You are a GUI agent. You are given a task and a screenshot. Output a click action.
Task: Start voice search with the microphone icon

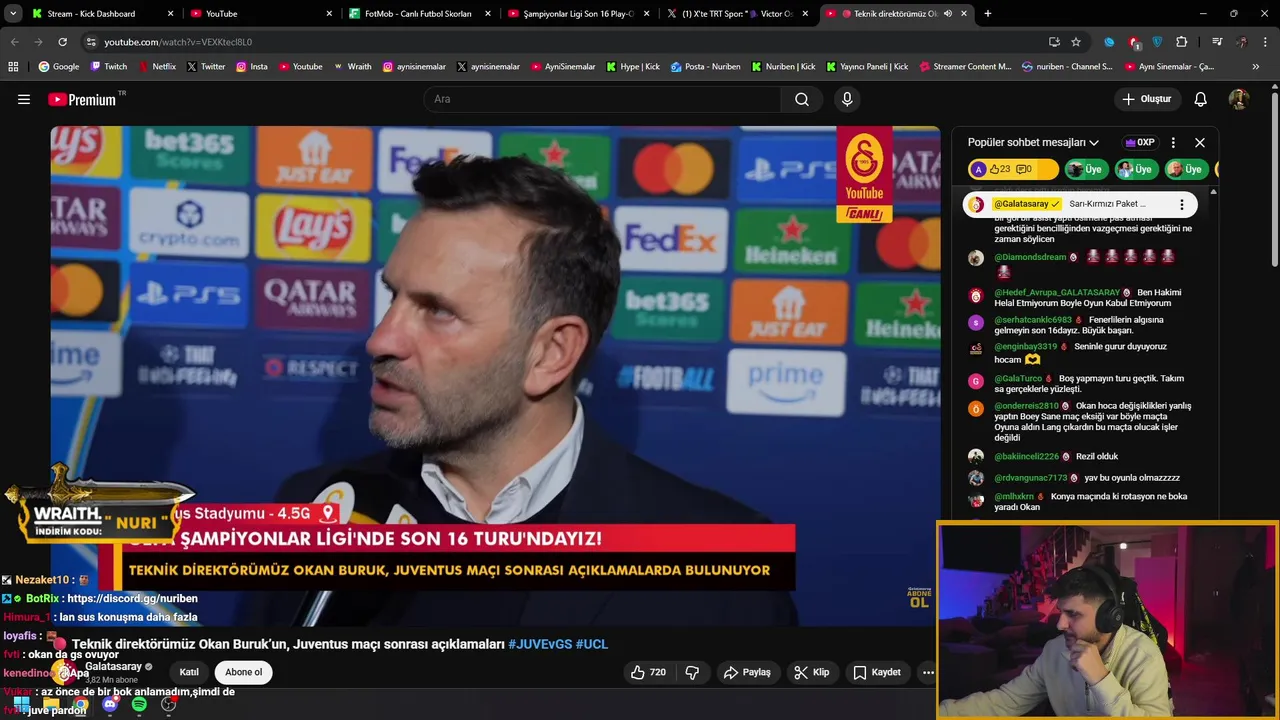pos(847,99)
